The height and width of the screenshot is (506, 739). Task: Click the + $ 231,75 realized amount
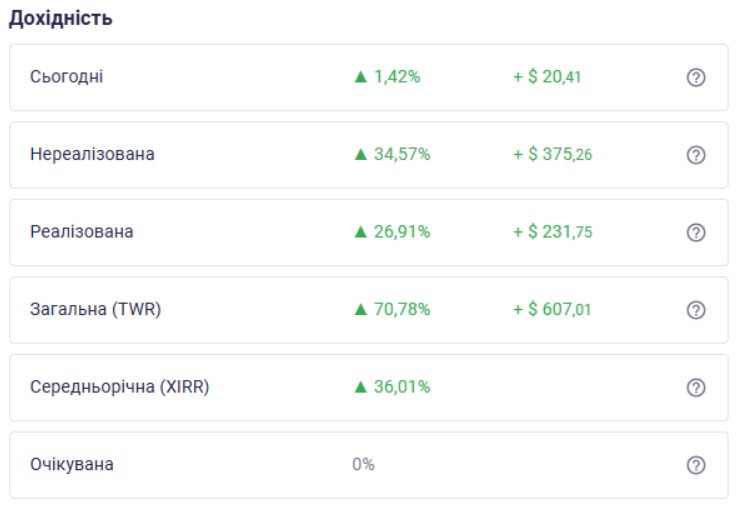pyautogui.click(x=552, y=232)
